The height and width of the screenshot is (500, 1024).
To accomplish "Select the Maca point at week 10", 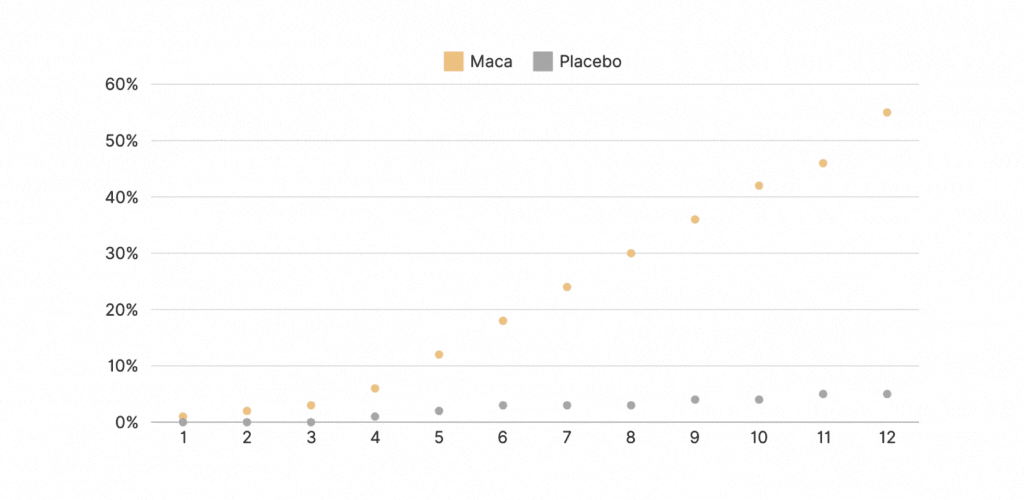I will tap(759, 186).
